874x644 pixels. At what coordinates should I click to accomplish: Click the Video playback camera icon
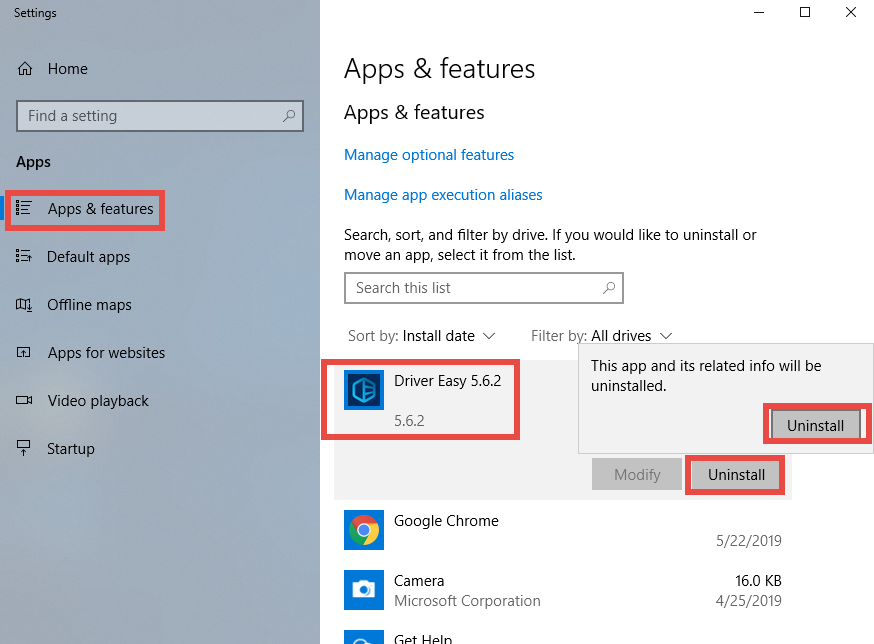pyautogui.click(x=24, y=400)
